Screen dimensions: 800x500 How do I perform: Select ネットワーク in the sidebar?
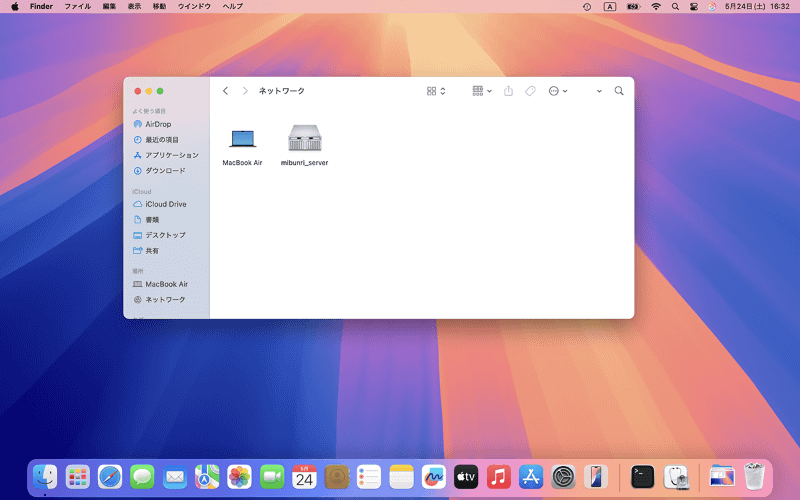[159, 299]
